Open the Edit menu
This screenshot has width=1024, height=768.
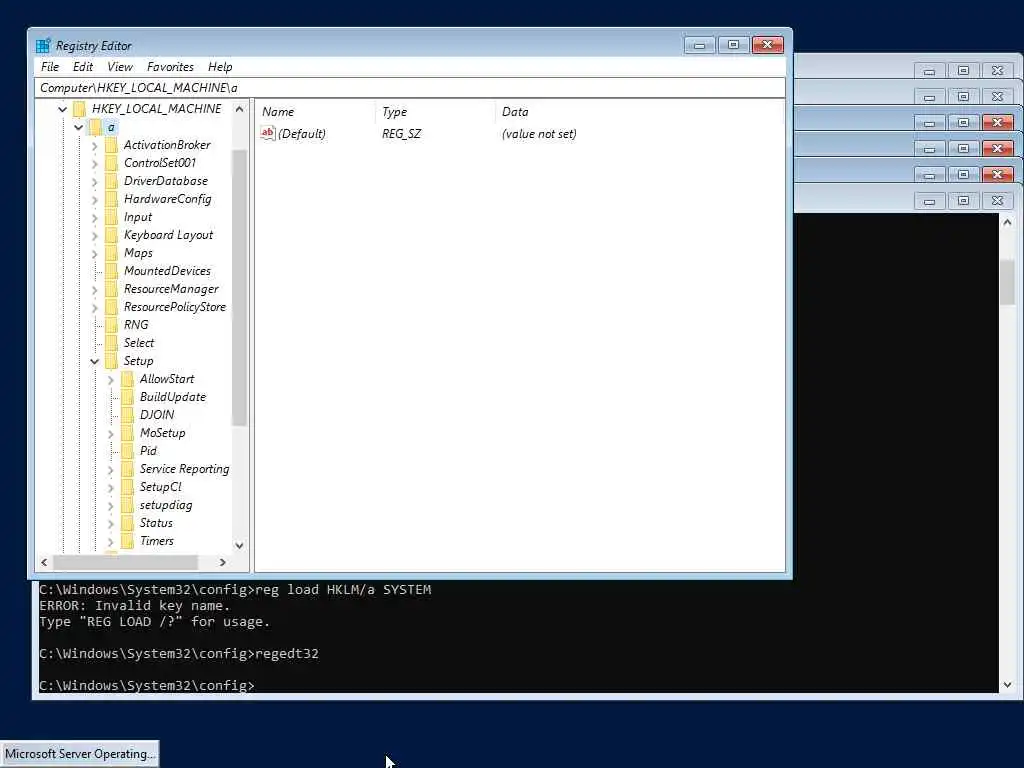coord(82,67)
